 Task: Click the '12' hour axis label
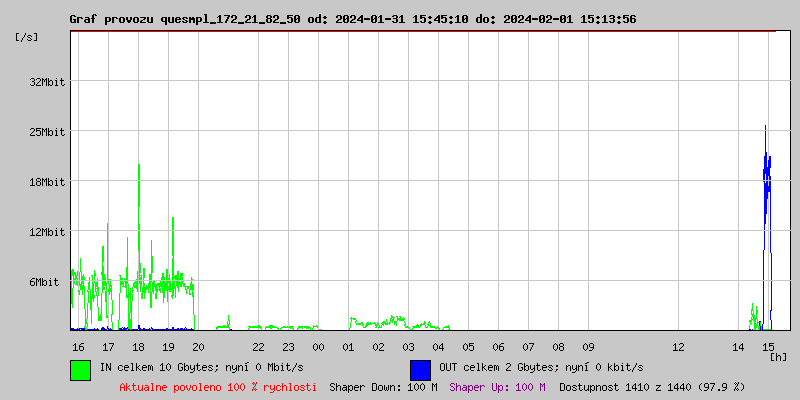click(679, 347)
